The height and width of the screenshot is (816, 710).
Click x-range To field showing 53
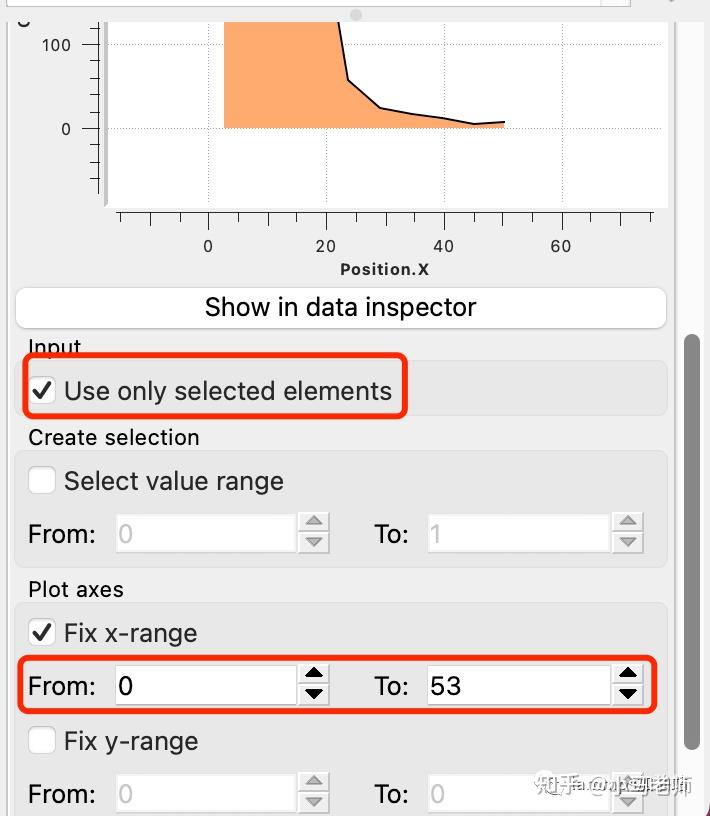[517, 686]
